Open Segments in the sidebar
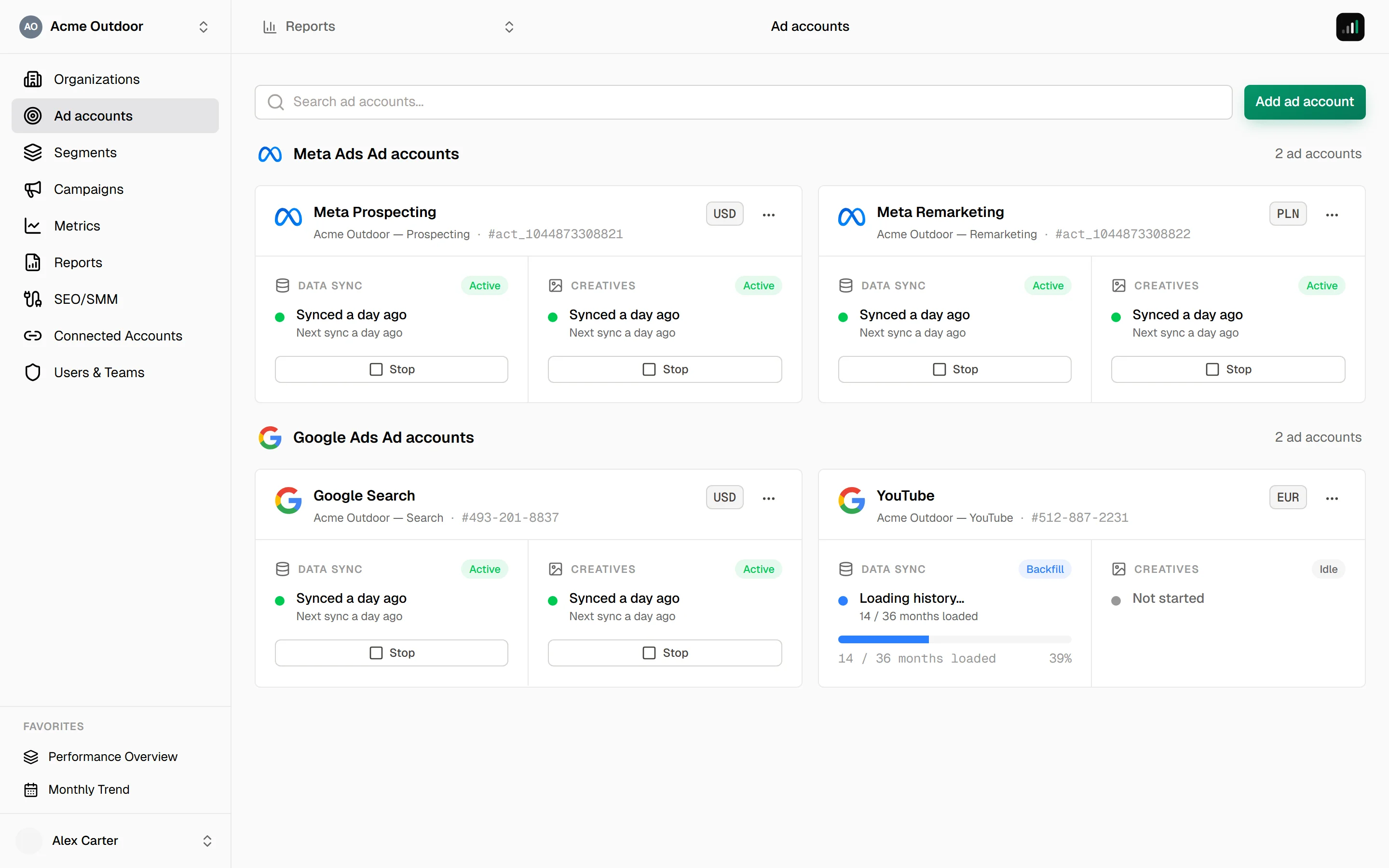The width and height of the screenshot is (1389, 868). coord(115,153)
